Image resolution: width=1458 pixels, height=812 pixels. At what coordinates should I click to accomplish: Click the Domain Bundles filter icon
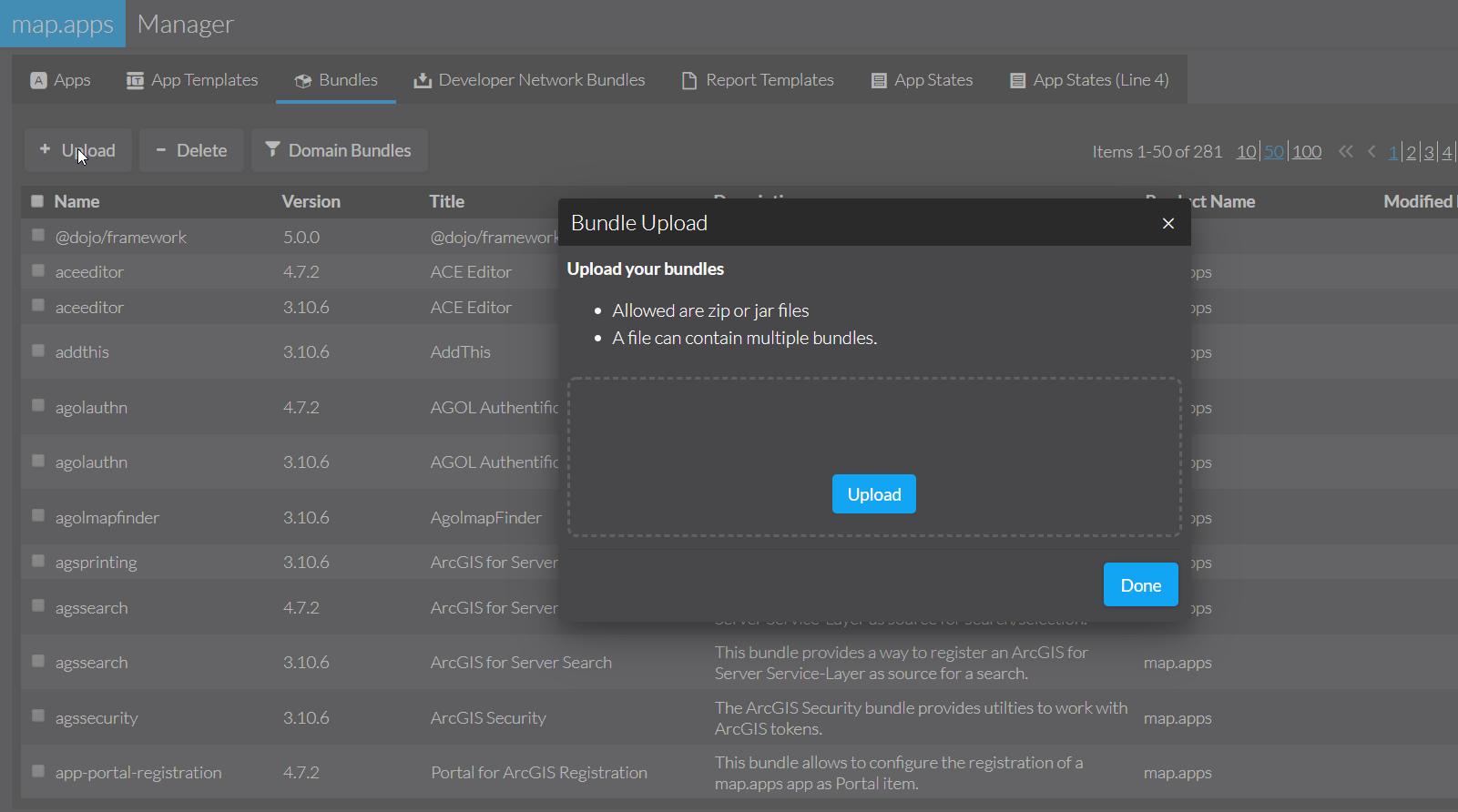click(272, 149)
